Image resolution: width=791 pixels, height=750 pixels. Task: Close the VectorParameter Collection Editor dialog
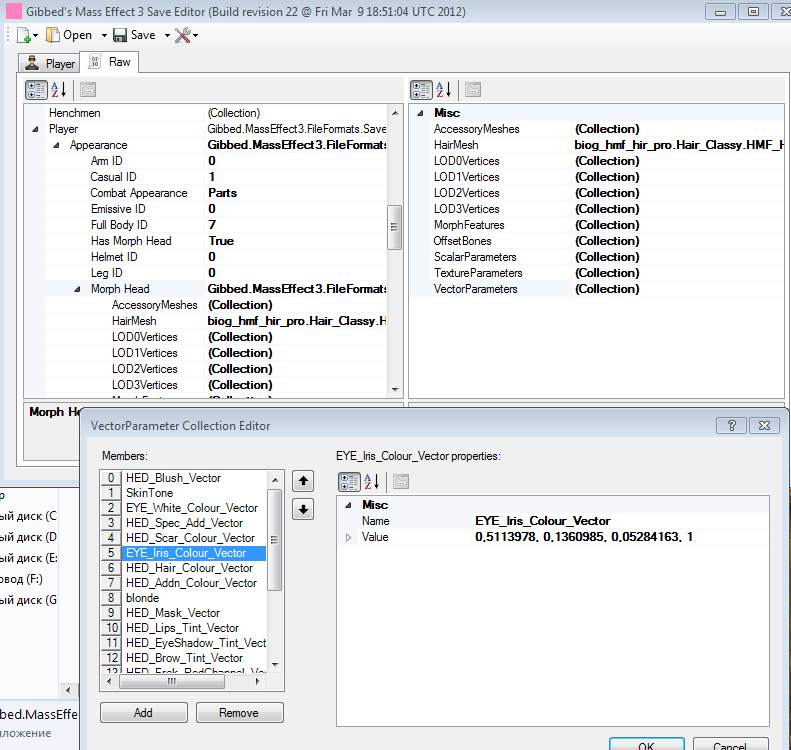pos(764,425)
